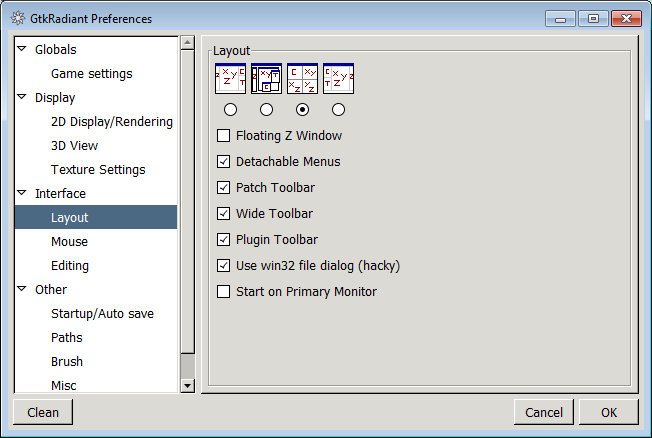The height and width of the screenshot is (438, 652).
Task: Select the second layout radio button
Action: pos(267,109)
